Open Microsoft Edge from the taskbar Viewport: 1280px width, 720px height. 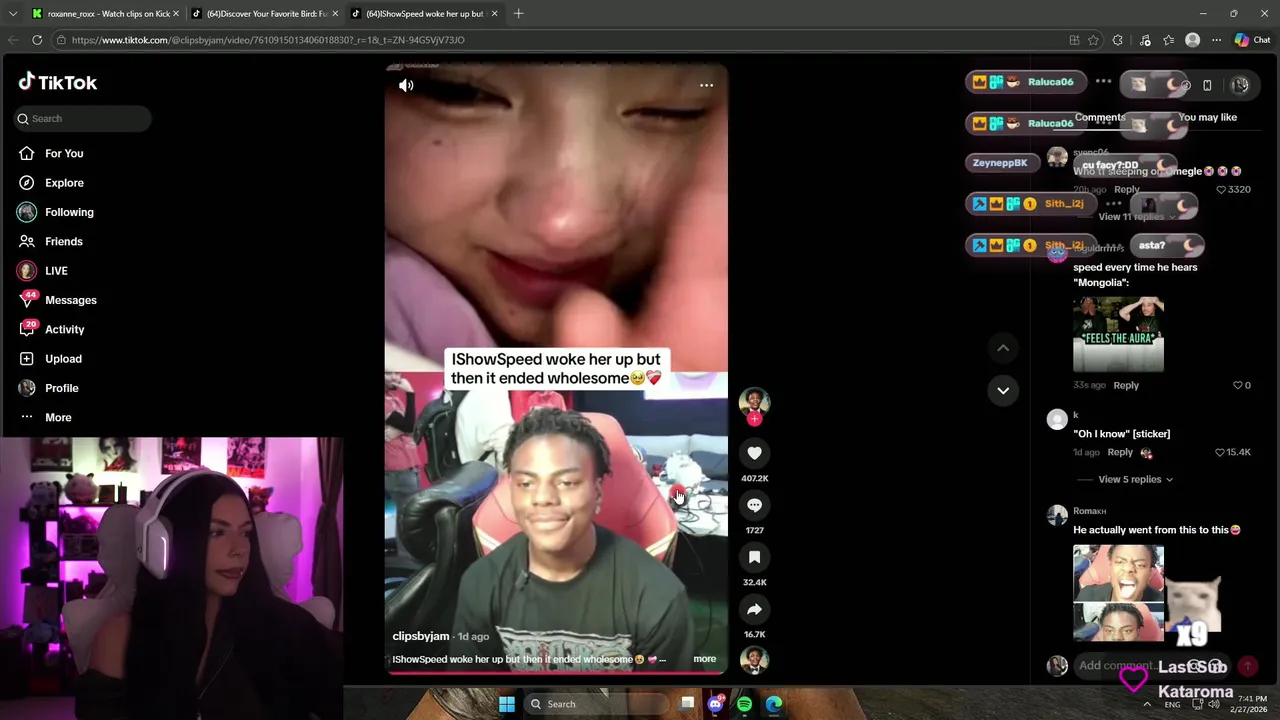point(774,704)
